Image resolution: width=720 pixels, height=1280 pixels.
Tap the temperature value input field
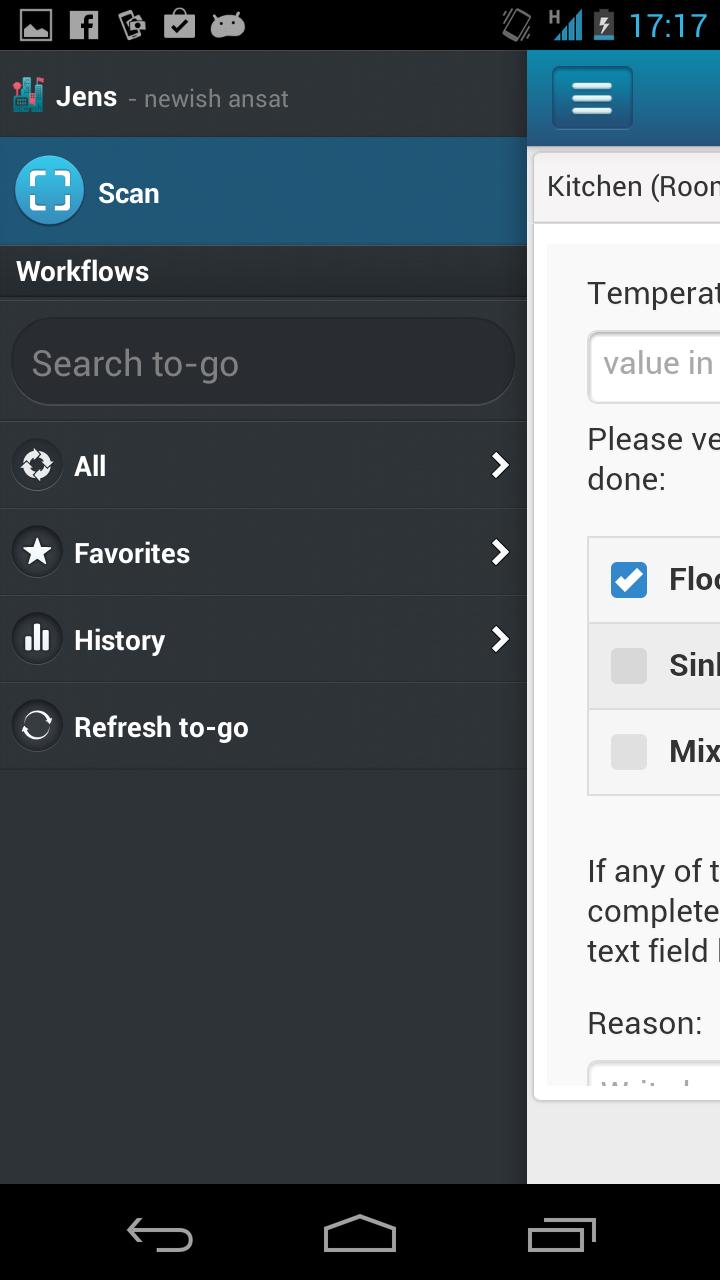[660, 367]
